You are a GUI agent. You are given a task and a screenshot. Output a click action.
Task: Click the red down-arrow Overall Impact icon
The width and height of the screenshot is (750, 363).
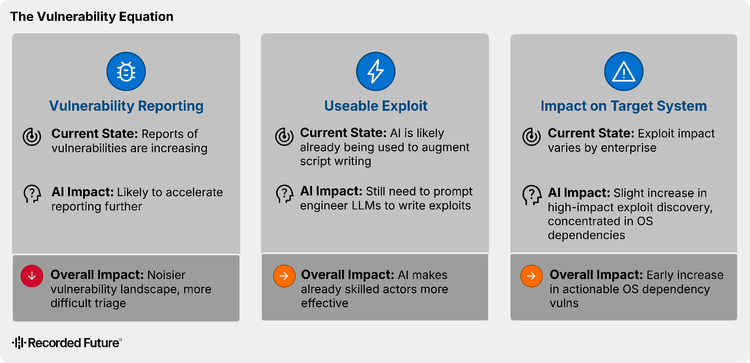(x=32, y=276)
